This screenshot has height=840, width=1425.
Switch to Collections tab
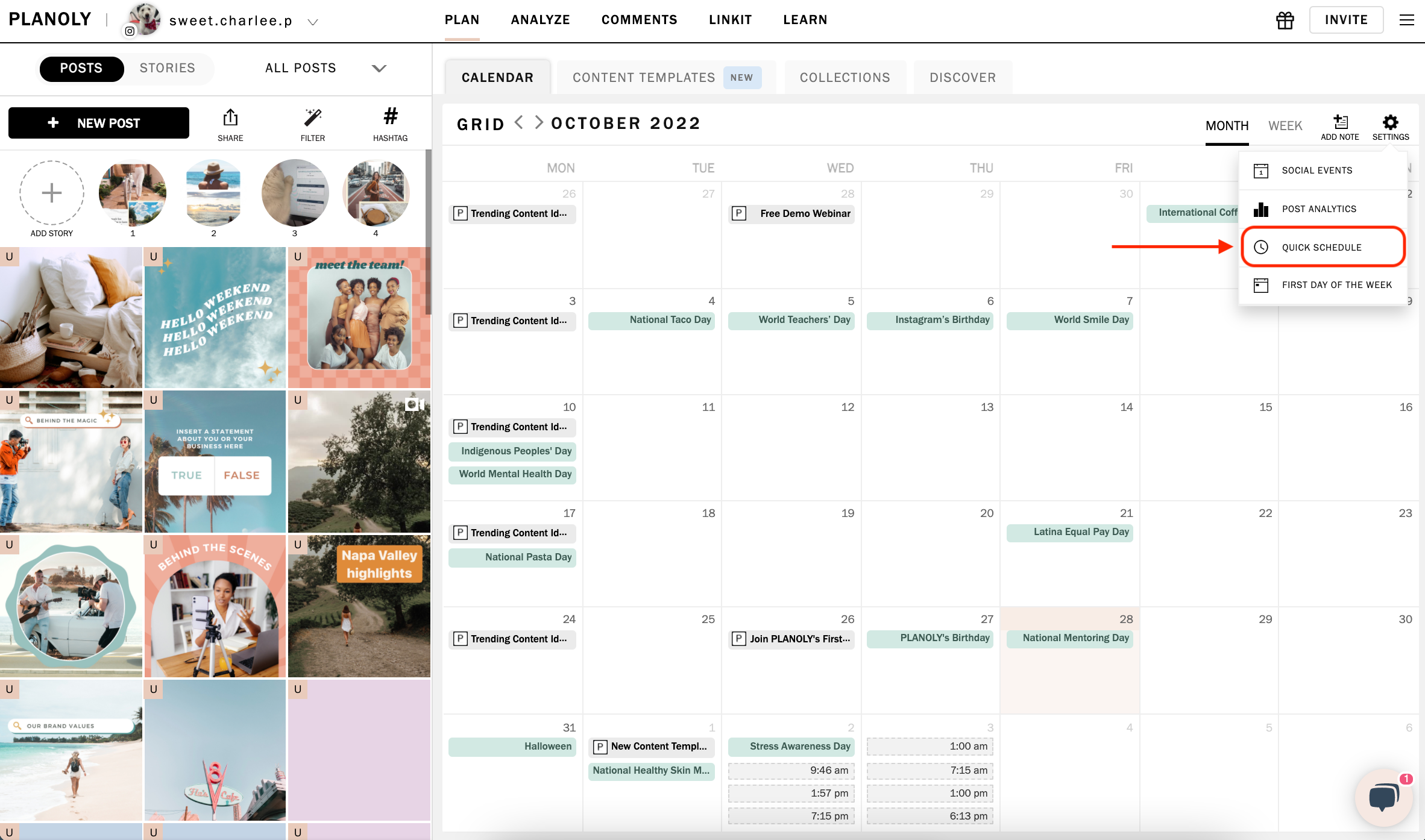pos(845,77)
